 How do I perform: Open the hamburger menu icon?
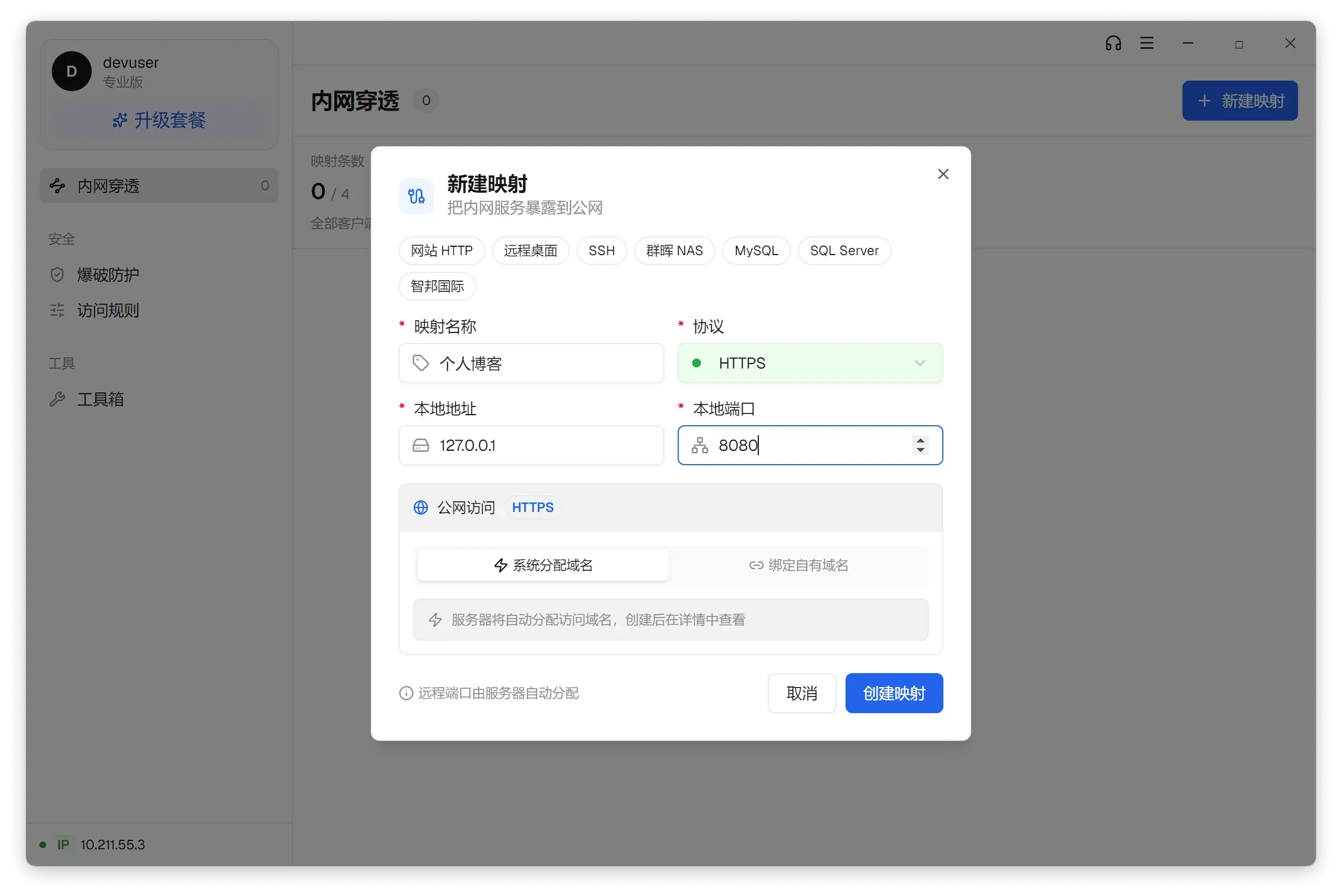(x=1146, y=43)
